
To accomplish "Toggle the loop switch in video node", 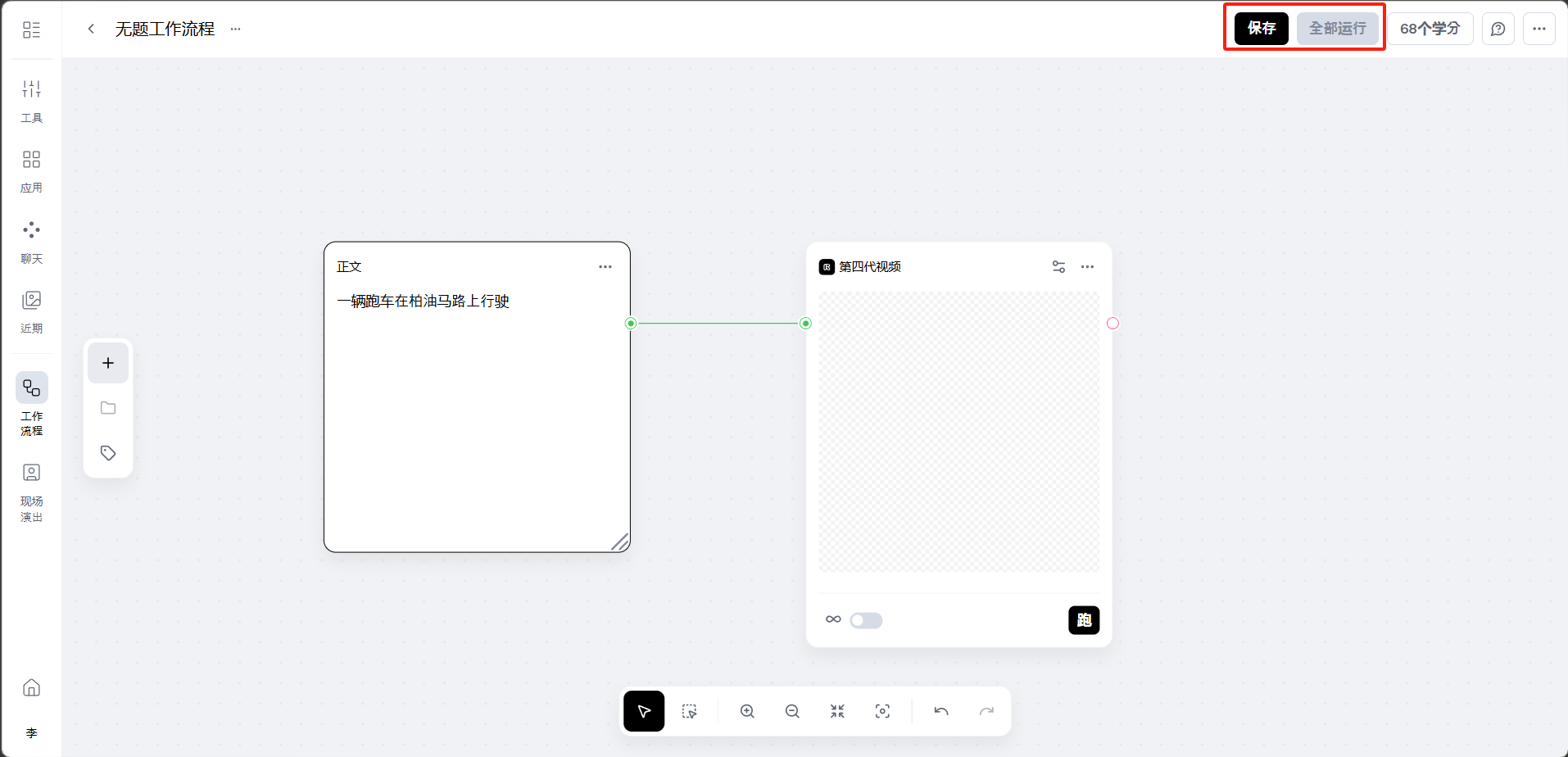I will coord(866,620).
